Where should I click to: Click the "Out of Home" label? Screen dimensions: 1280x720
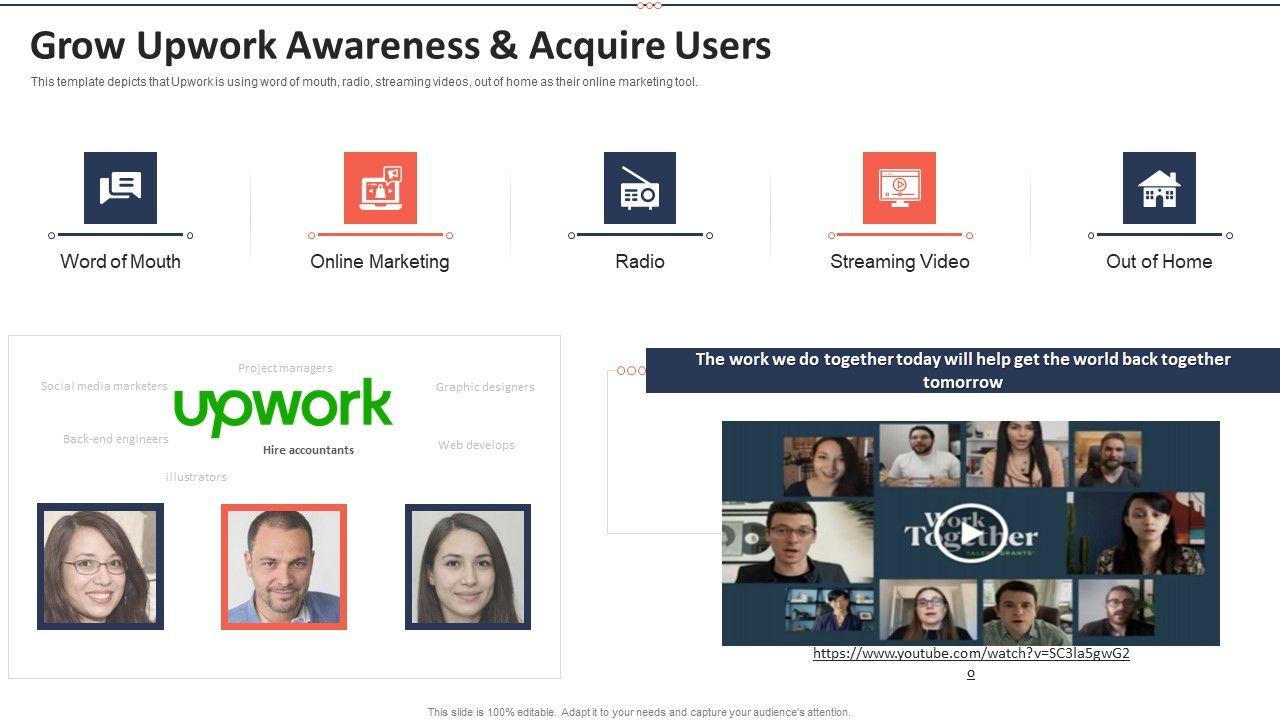(x=1159, y=261)
